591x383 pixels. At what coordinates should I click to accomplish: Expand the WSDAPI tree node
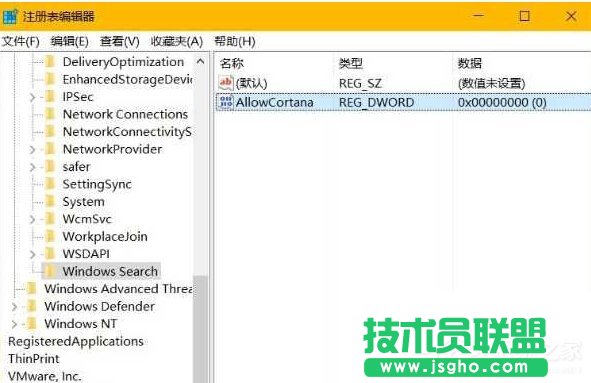33,254
